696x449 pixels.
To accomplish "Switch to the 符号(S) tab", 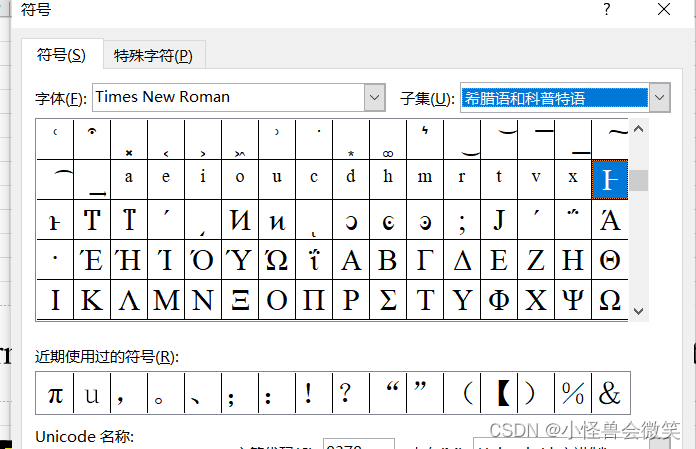I will point(61,55).
